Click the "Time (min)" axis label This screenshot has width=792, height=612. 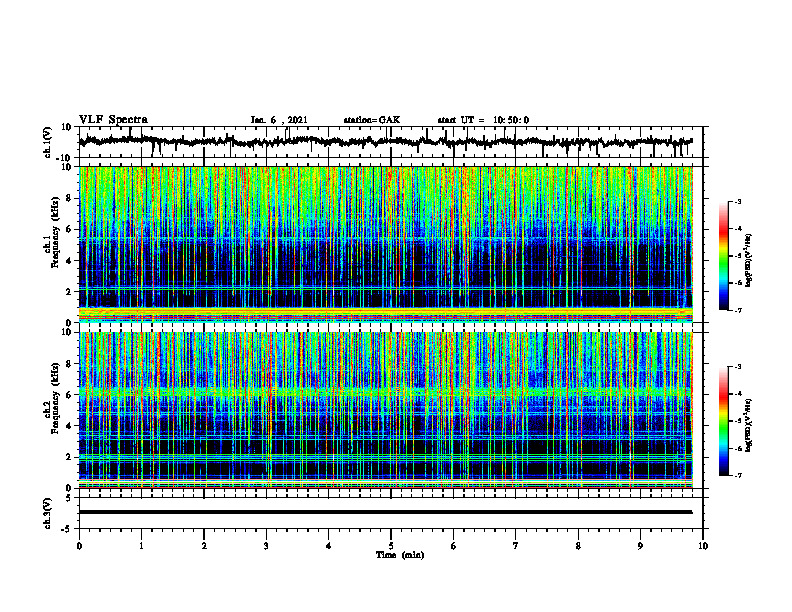[x=400, y=555]
